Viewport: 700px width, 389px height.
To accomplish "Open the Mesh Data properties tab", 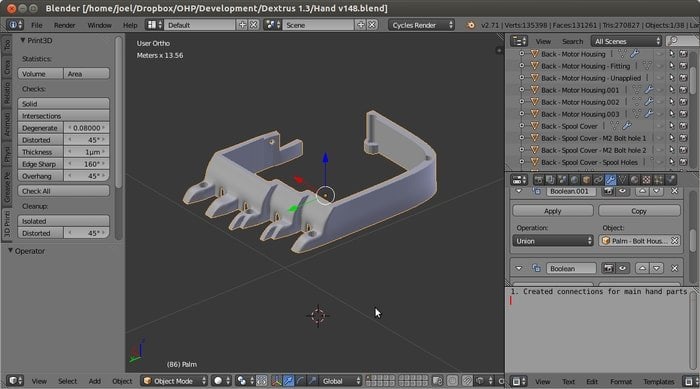I will (x=622, y=180).
